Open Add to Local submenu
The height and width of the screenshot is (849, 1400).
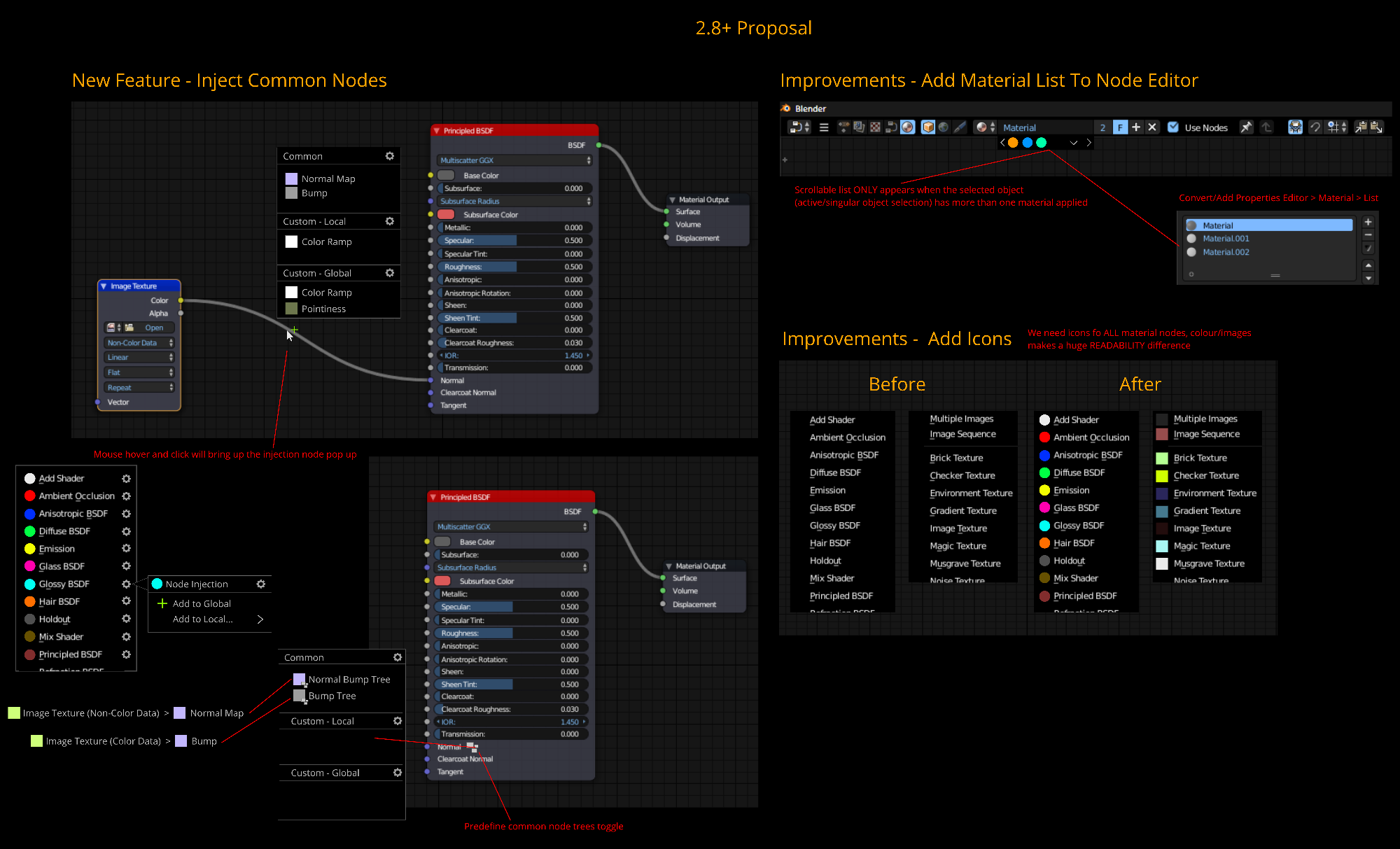click(x=218, y=619)
